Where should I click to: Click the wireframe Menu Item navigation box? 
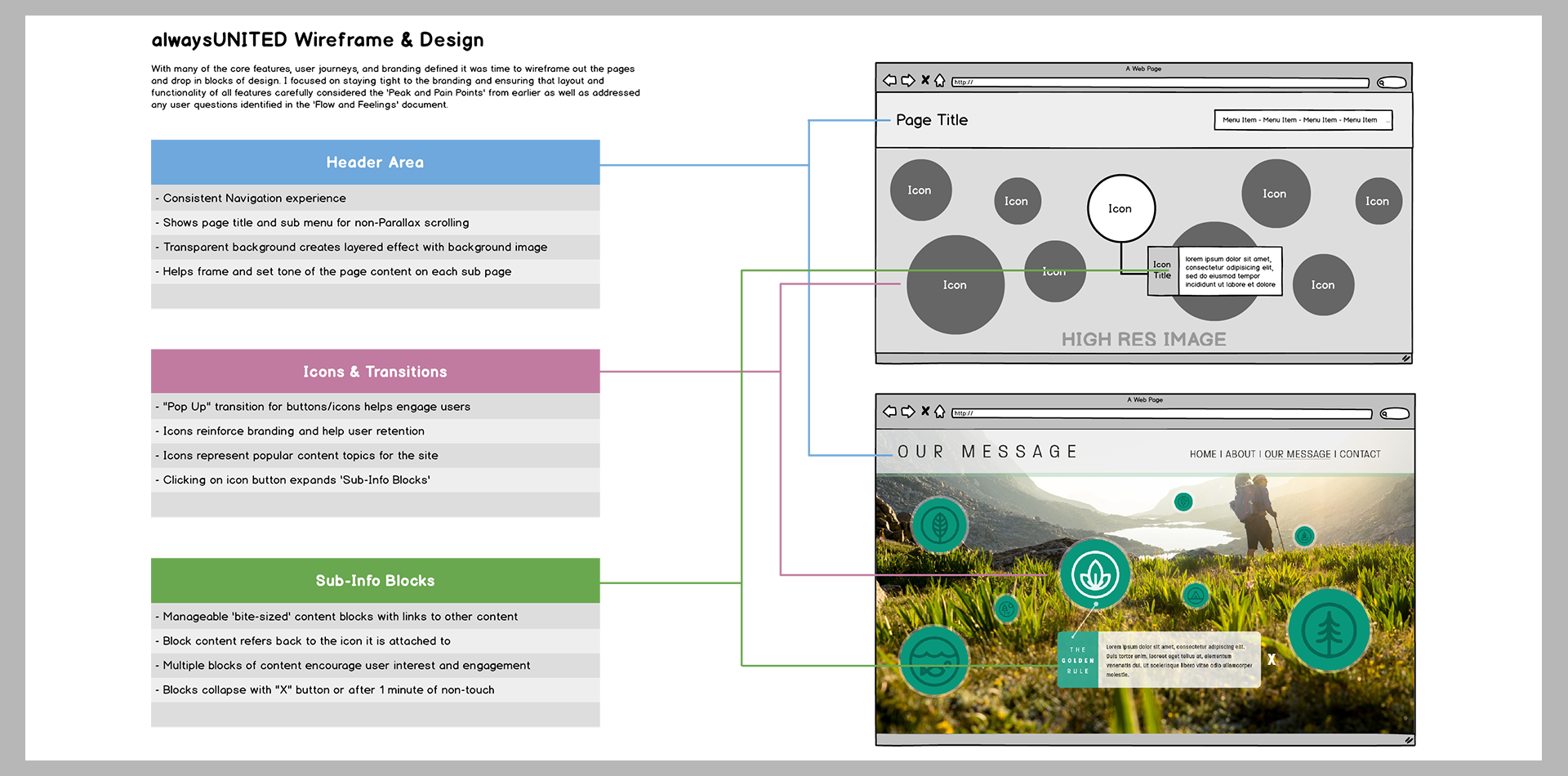1303,120
